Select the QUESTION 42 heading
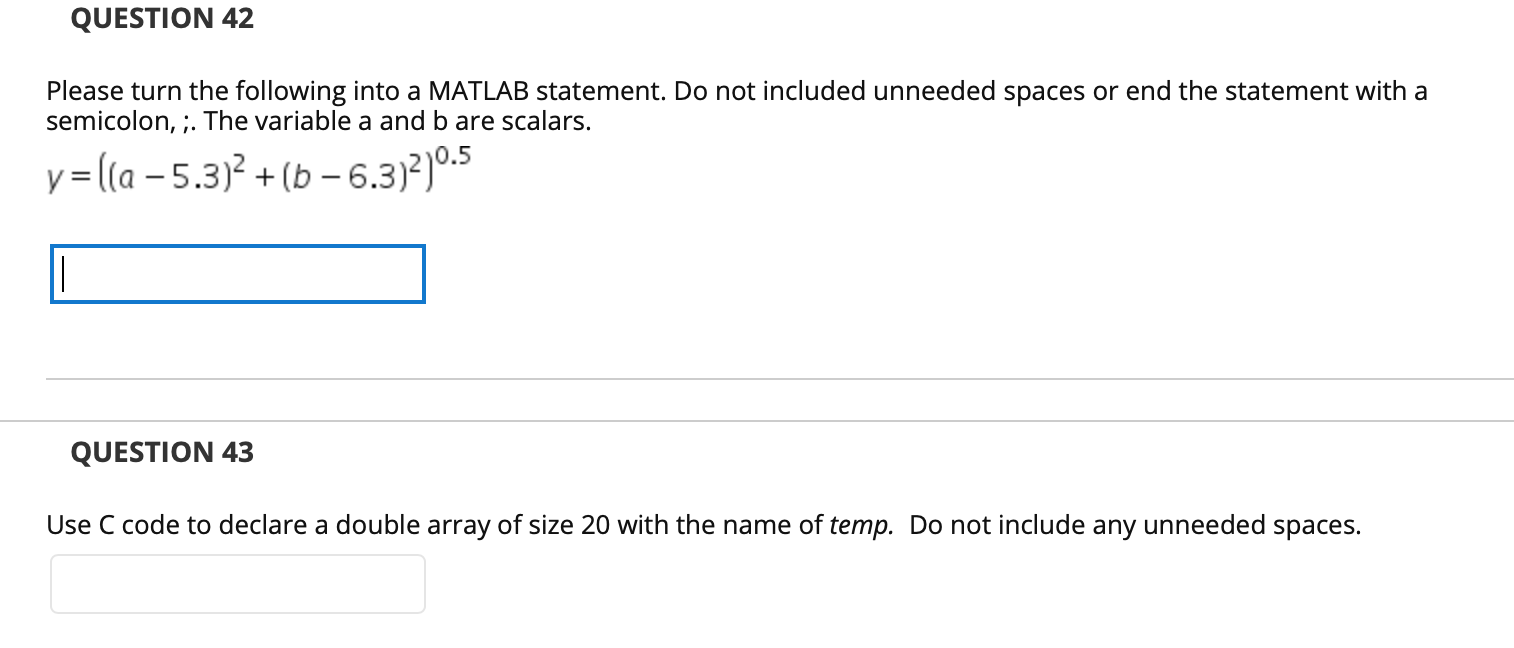This screenshot has height=648, width=1514. (161, 18)
